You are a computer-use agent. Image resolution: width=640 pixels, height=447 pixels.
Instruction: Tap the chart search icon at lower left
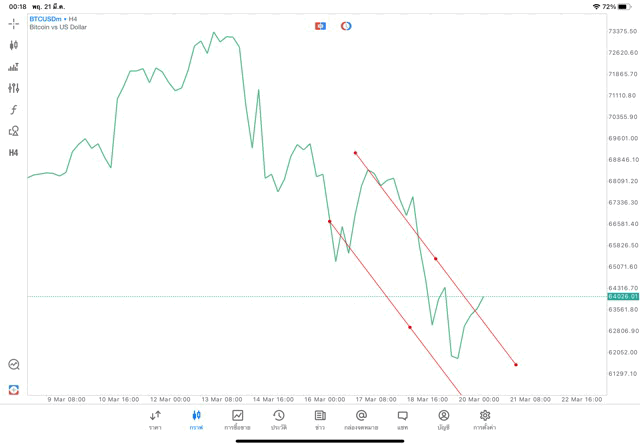pyautogui.click(x=14, y=365)
